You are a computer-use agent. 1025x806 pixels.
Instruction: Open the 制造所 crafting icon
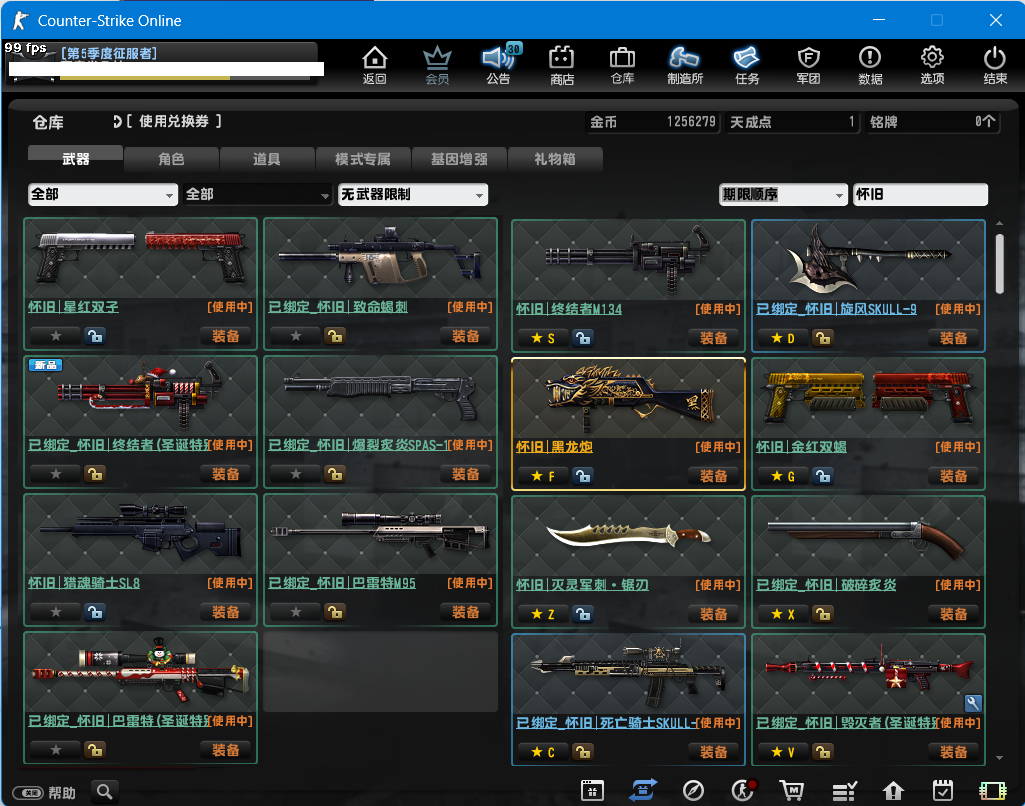684,65
